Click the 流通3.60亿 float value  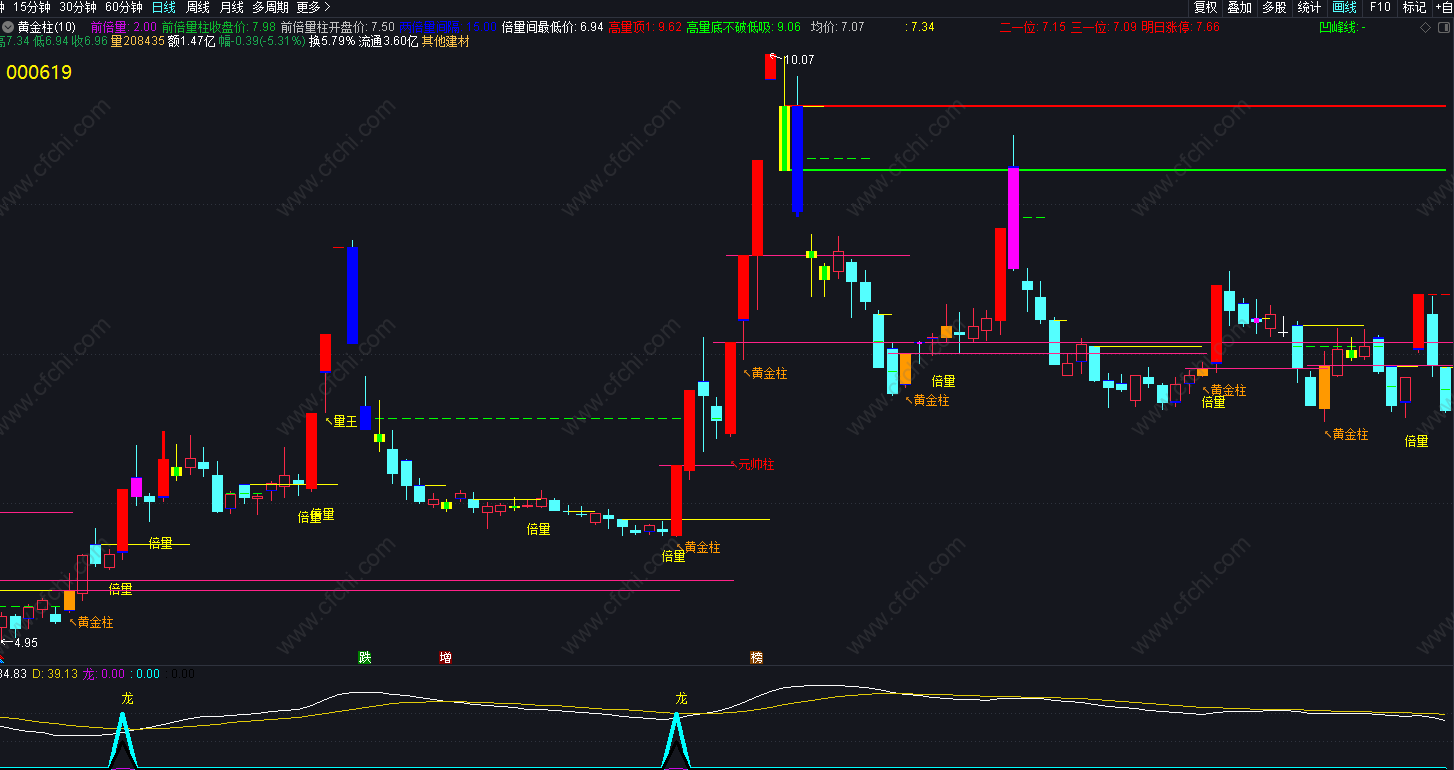(x=388, y=41)
